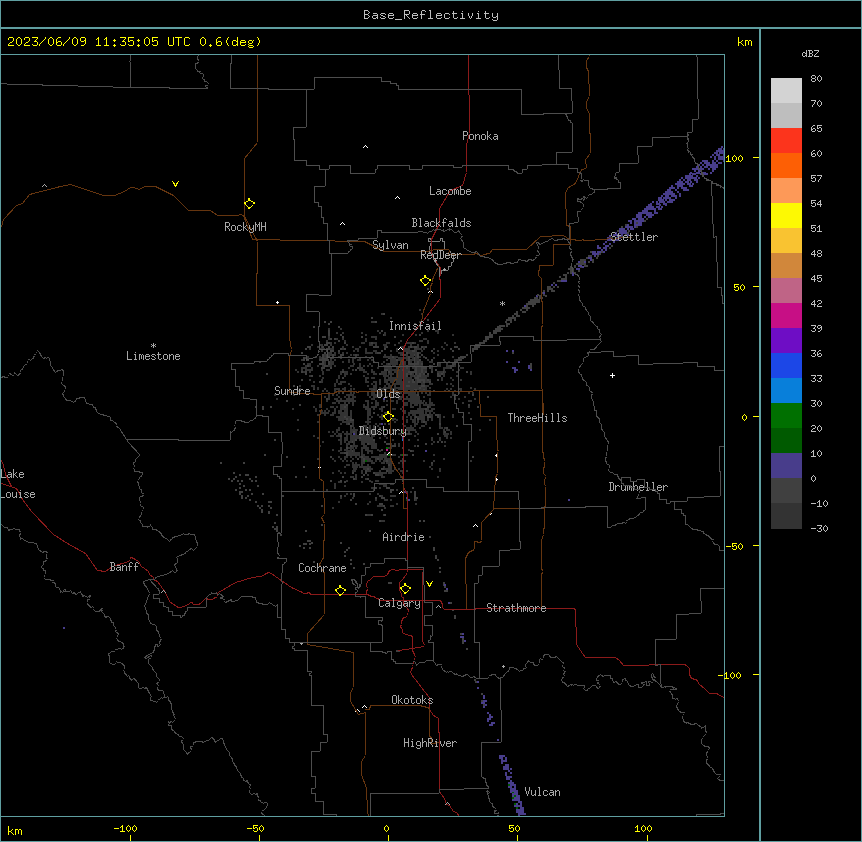Select the HighRiver label
This screenshot has height=842, width=862.
[430, 743]
